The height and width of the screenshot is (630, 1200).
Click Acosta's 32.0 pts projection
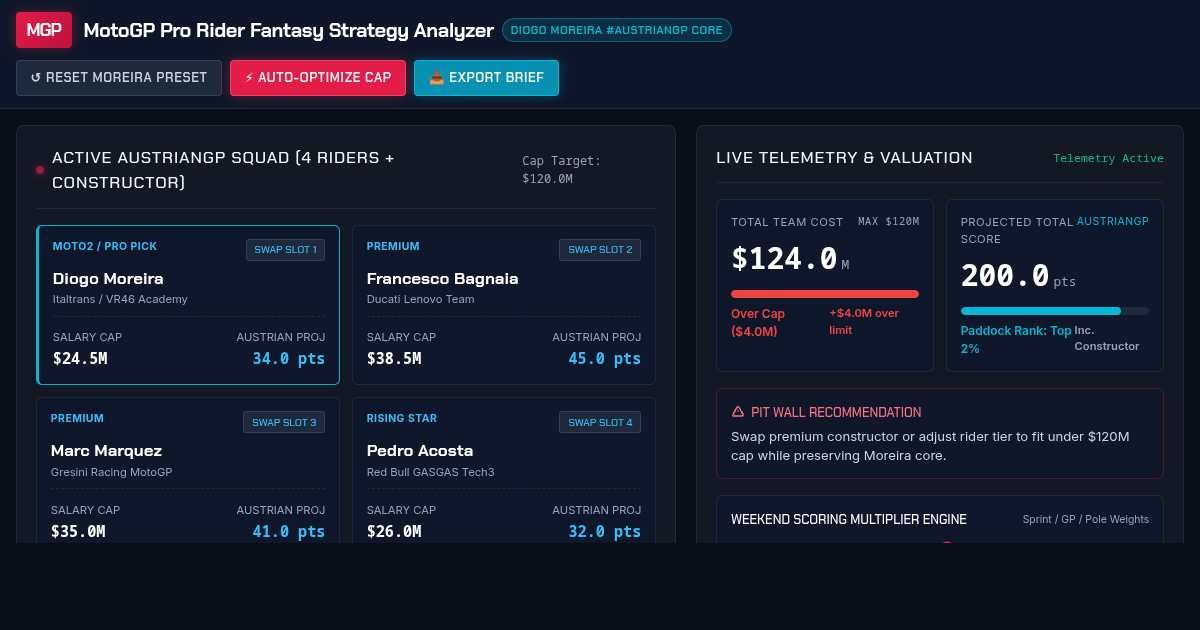coord(605,531)
